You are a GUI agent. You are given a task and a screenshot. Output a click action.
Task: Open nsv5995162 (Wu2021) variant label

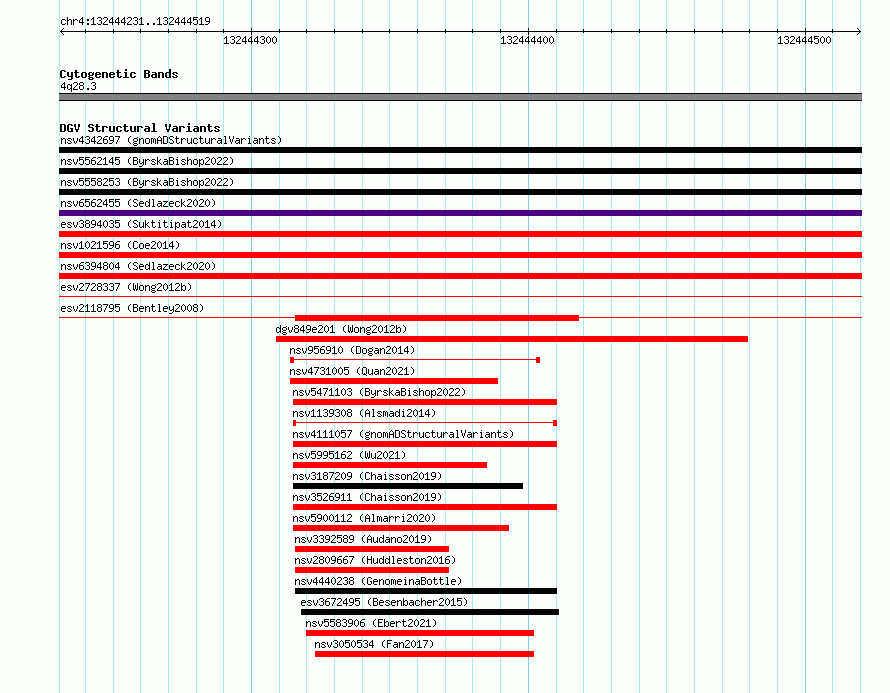pos(349,455)
